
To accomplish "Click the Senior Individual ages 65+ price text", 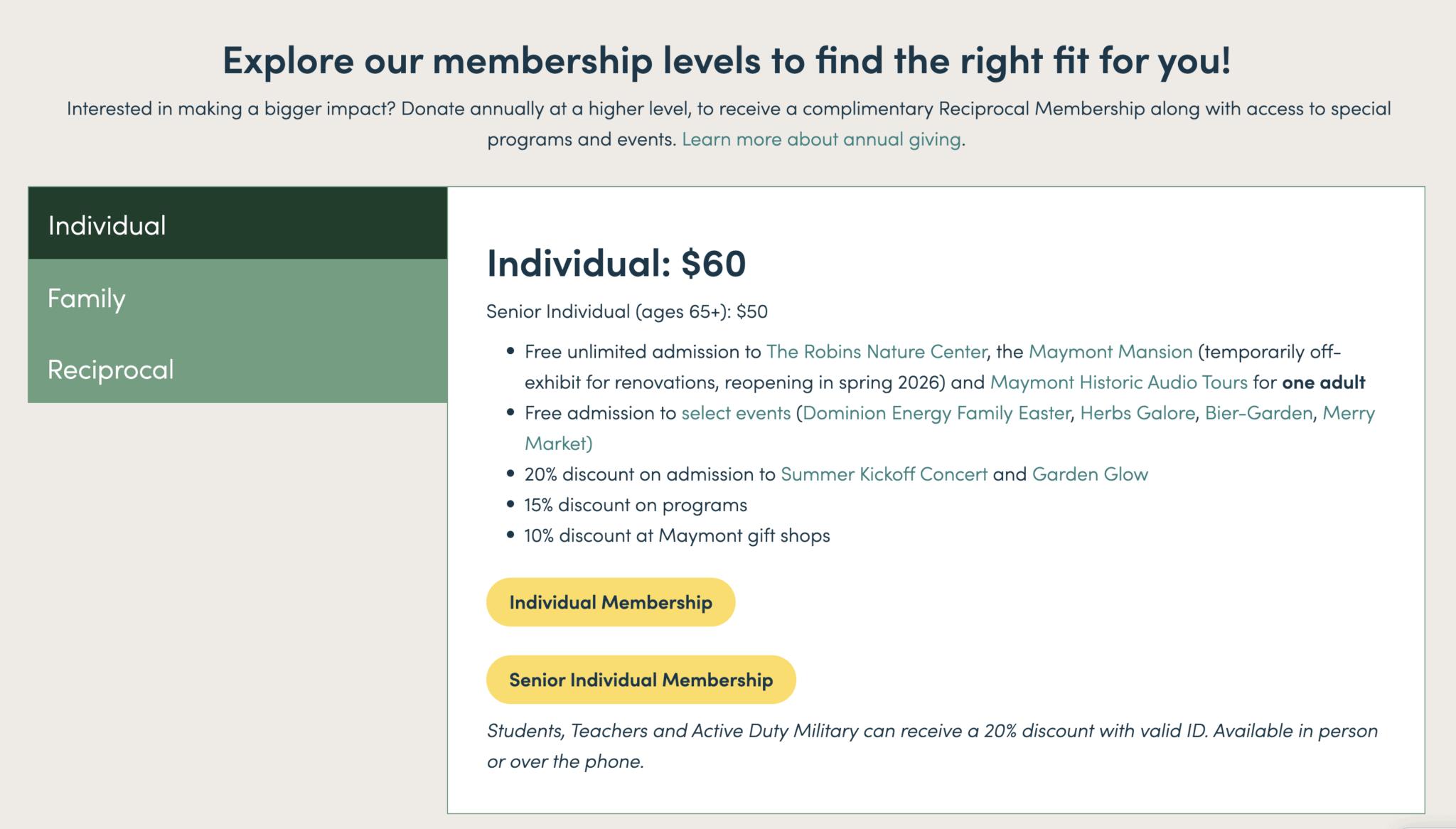I will 626,311.
